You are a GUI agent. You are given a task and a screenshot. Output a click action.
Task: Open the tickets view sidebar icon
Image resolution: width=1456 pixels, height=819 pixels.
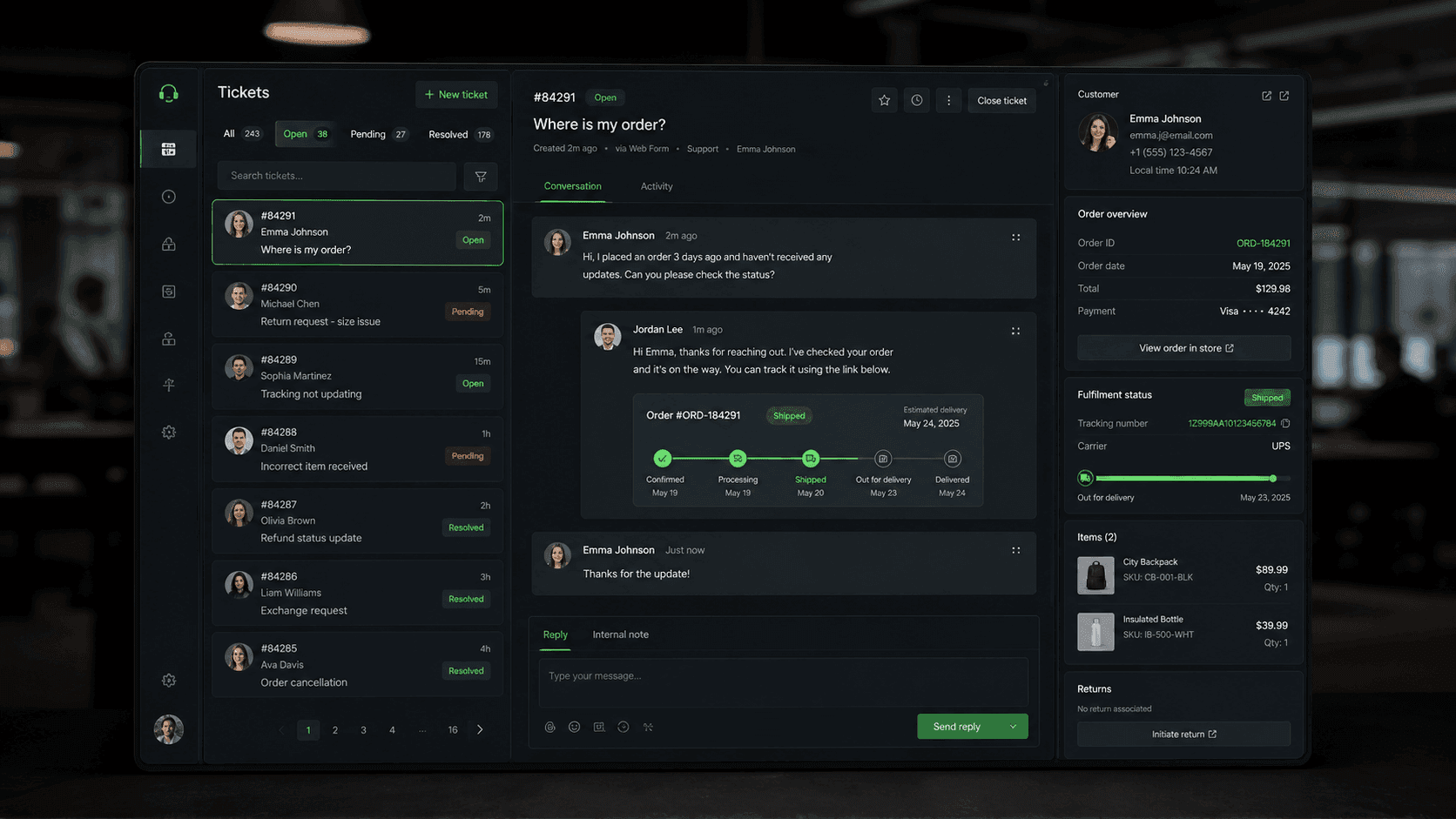tap(169, 149)
